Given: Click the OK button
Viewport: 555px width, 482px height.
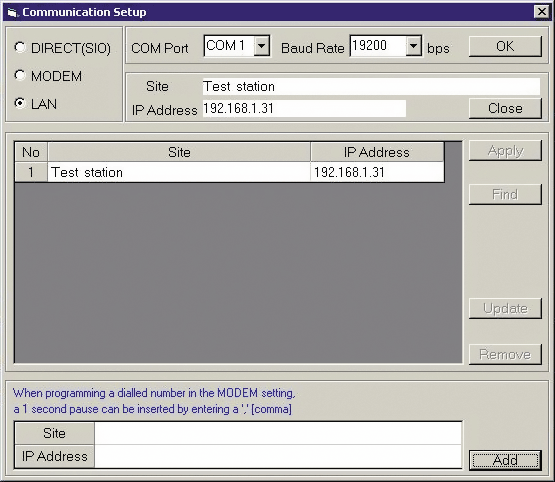Looking at the screenshot, I should pyautogui.click(x=505, y=46).
